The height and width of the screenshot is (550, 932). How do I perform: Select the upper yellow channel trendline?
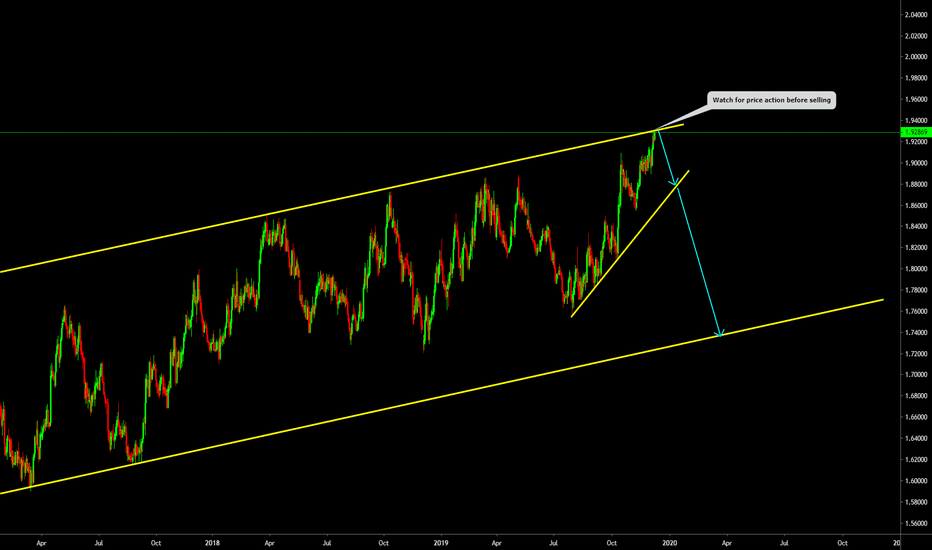(300, 209)
